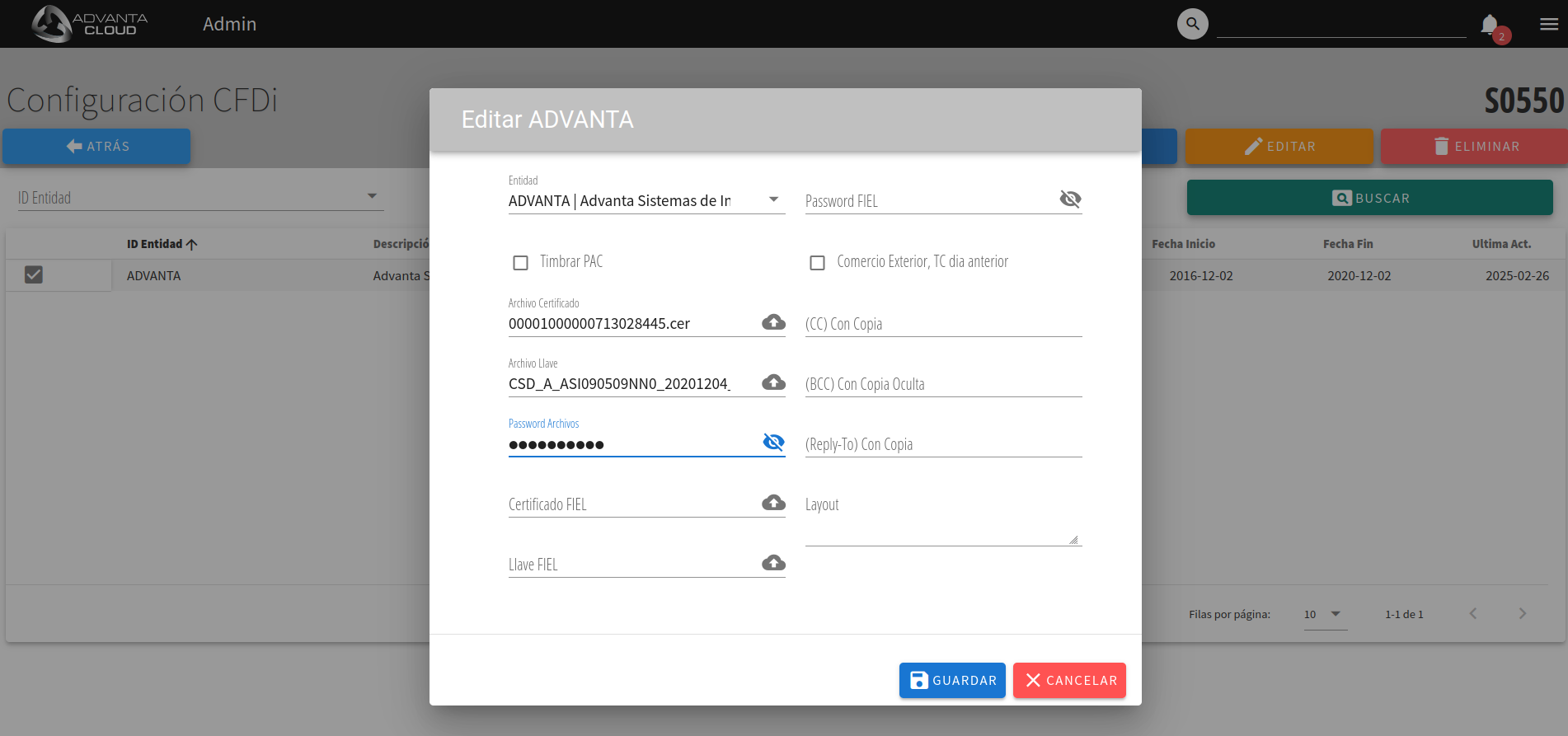Click the search magnifier icon in header

[x=1192, y=24]
